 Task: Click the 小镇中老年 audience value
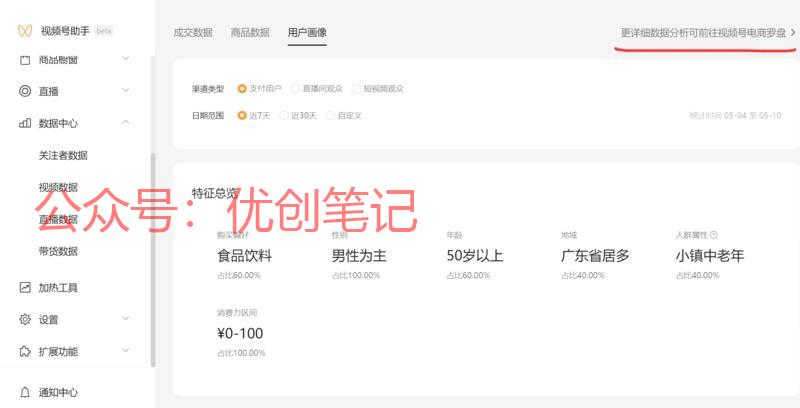tap(710, 256)
